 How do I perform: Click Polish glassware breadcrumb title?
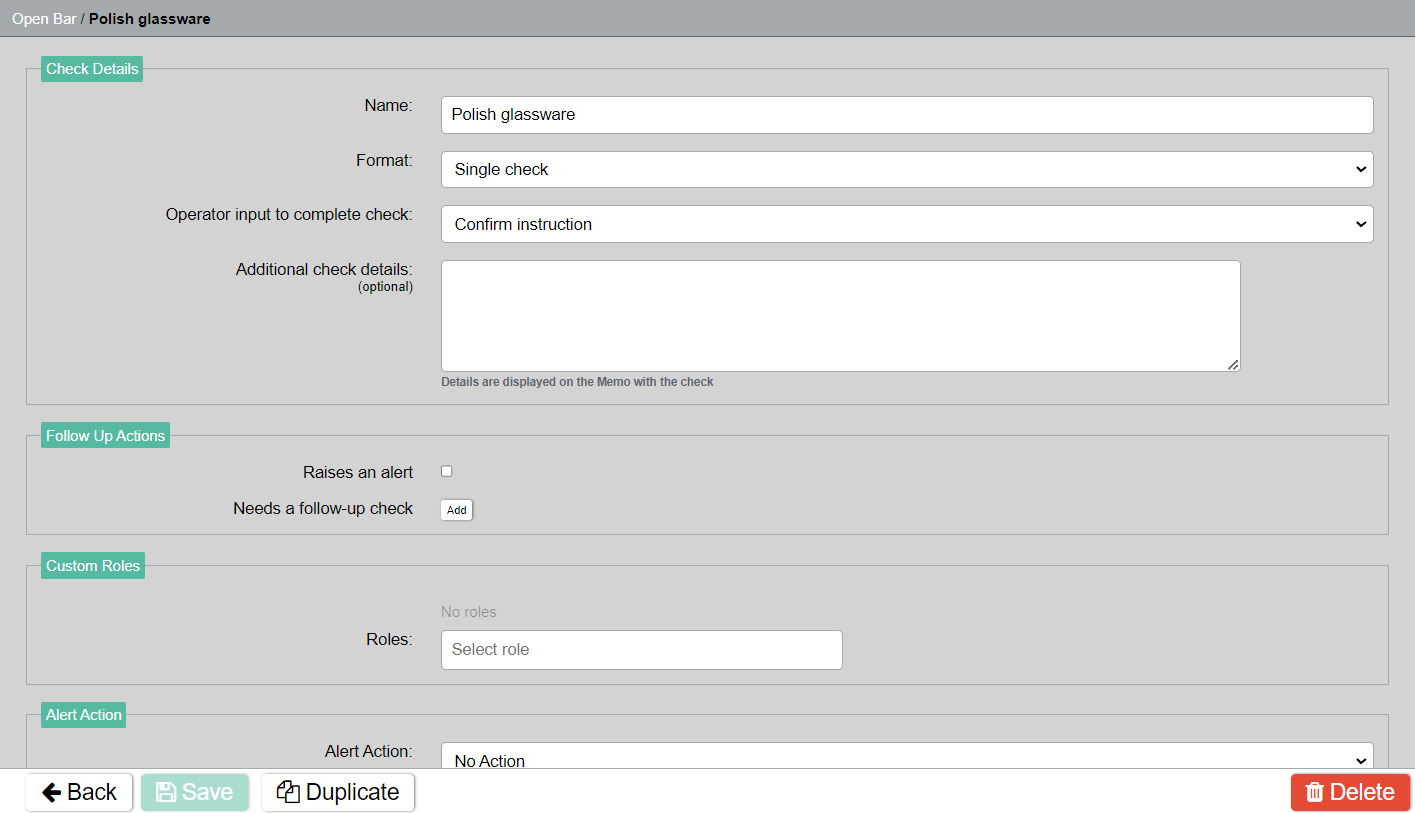pos(149,19)
